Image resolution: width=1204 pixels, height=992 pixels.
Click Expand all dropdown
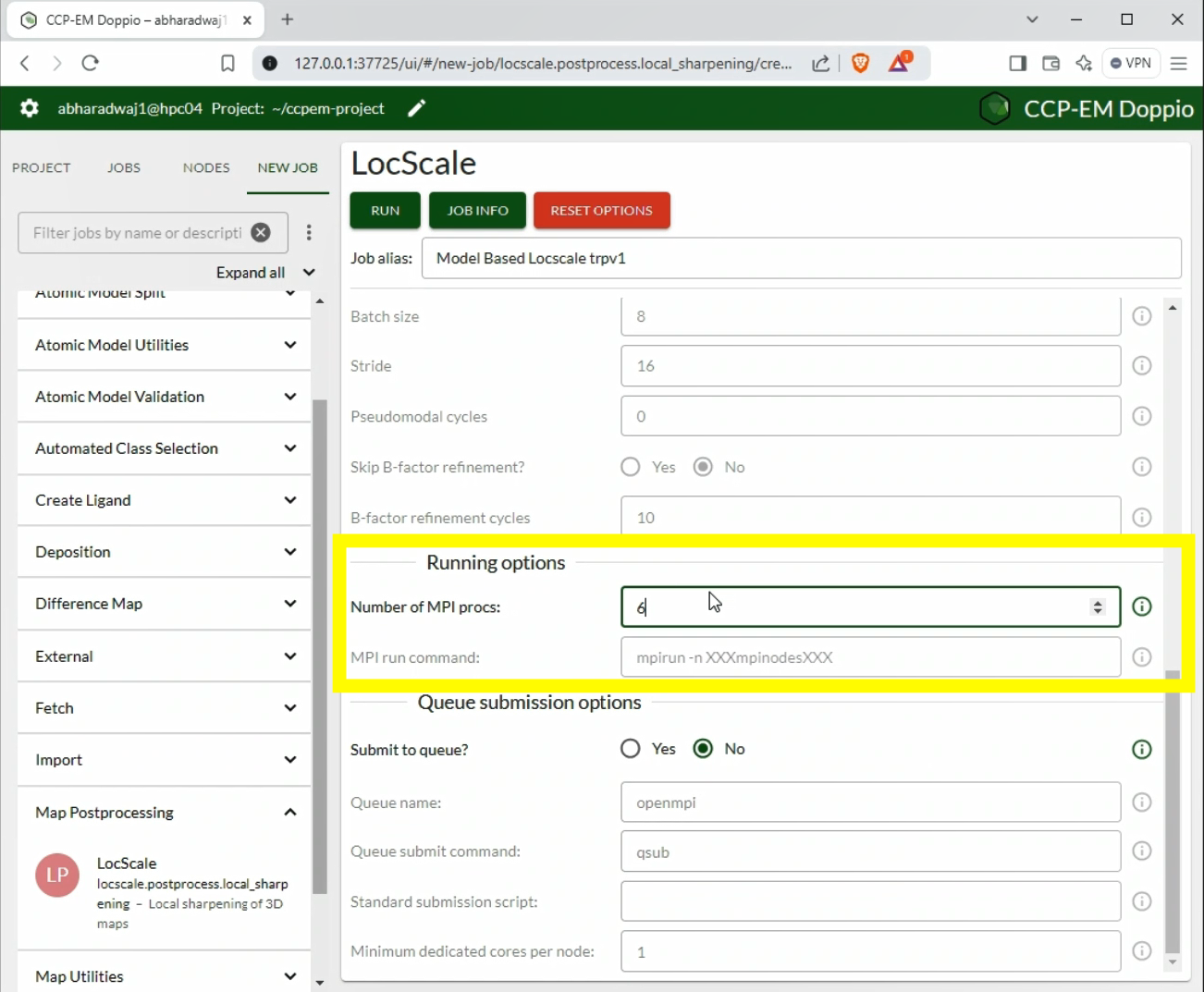tap(266, 272)
